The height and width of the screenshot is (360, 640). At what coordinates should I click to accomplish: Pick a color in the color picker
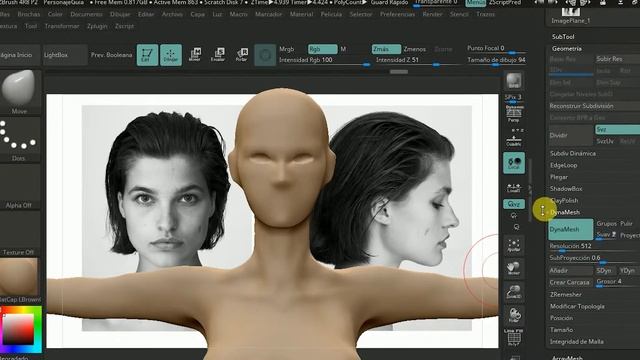coord(20,329)
